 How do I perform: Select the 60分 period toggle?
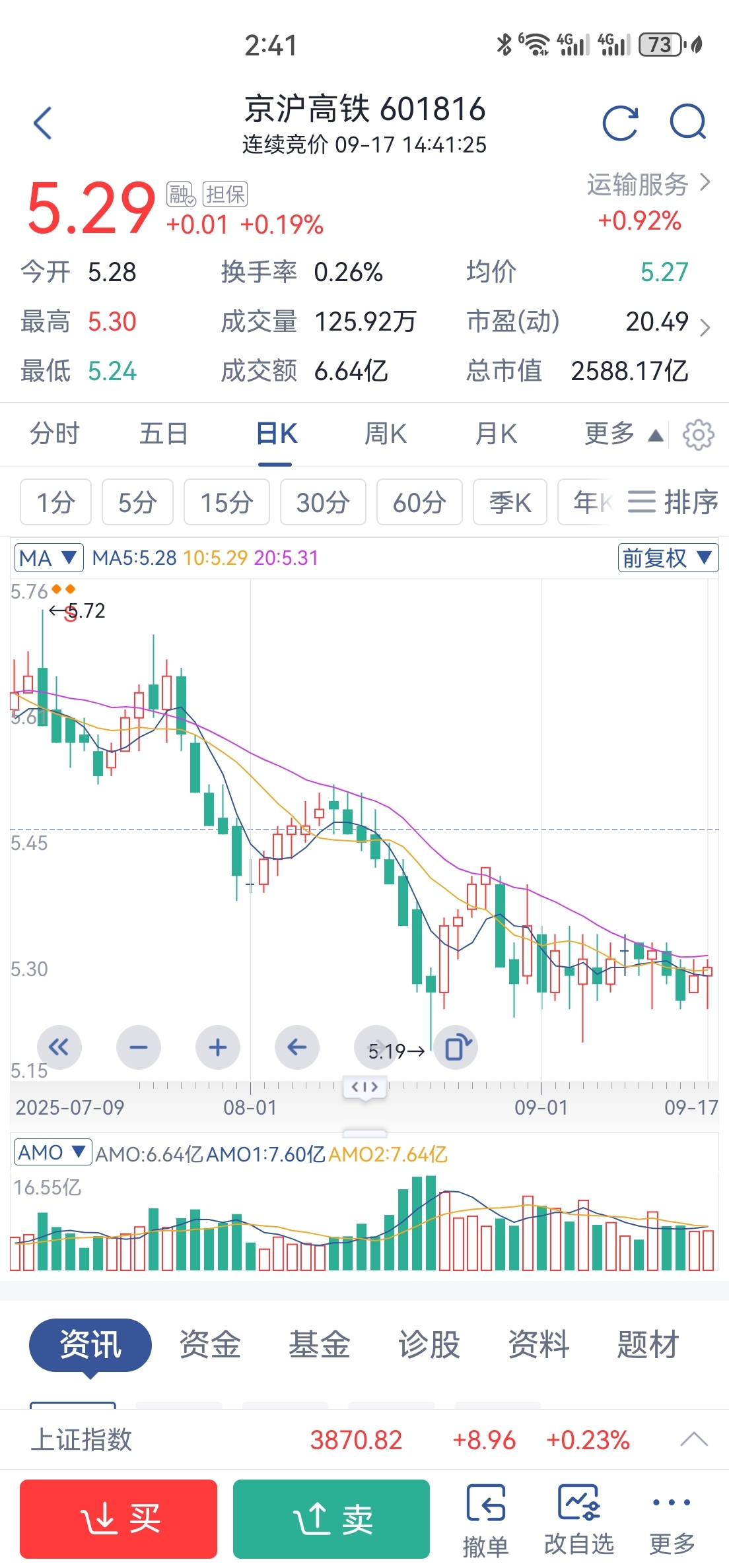[419, 503]
